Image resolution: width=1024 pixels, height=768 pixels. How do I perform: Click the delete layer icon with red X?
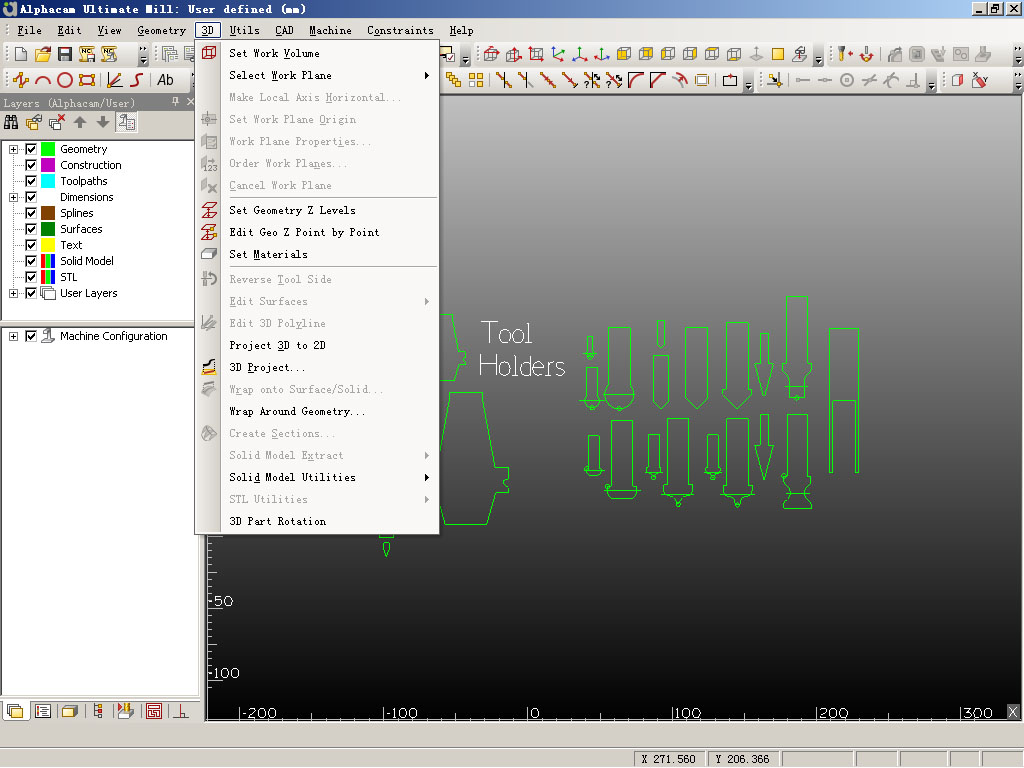[57, 122]
